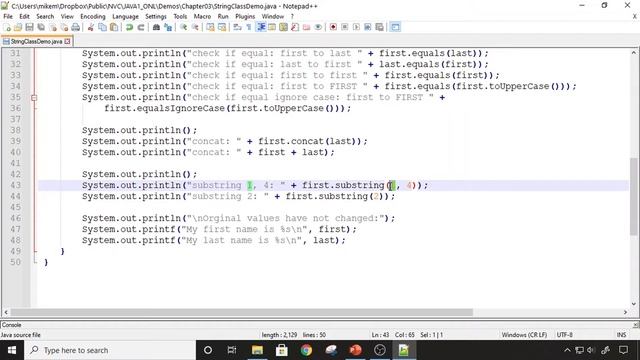Click the Copy toolbar icon

click(102, 27)
